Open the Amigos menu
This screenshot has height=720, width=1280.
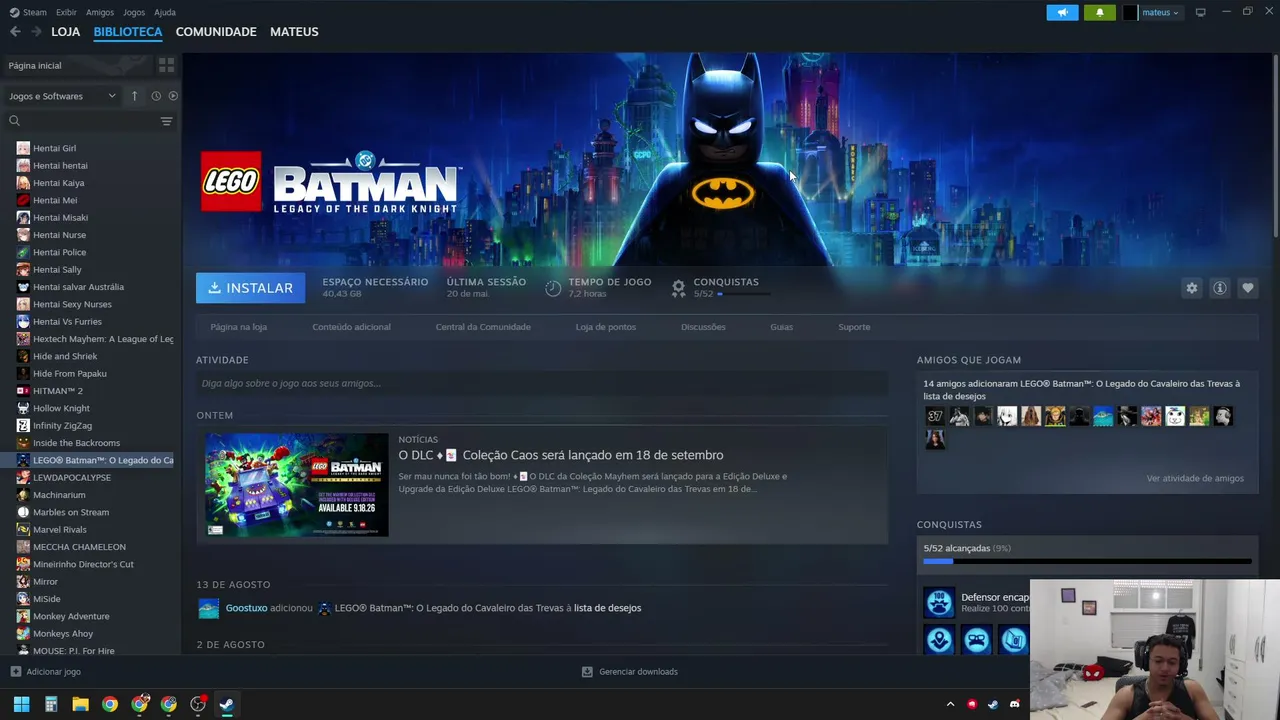pos(100,12)
